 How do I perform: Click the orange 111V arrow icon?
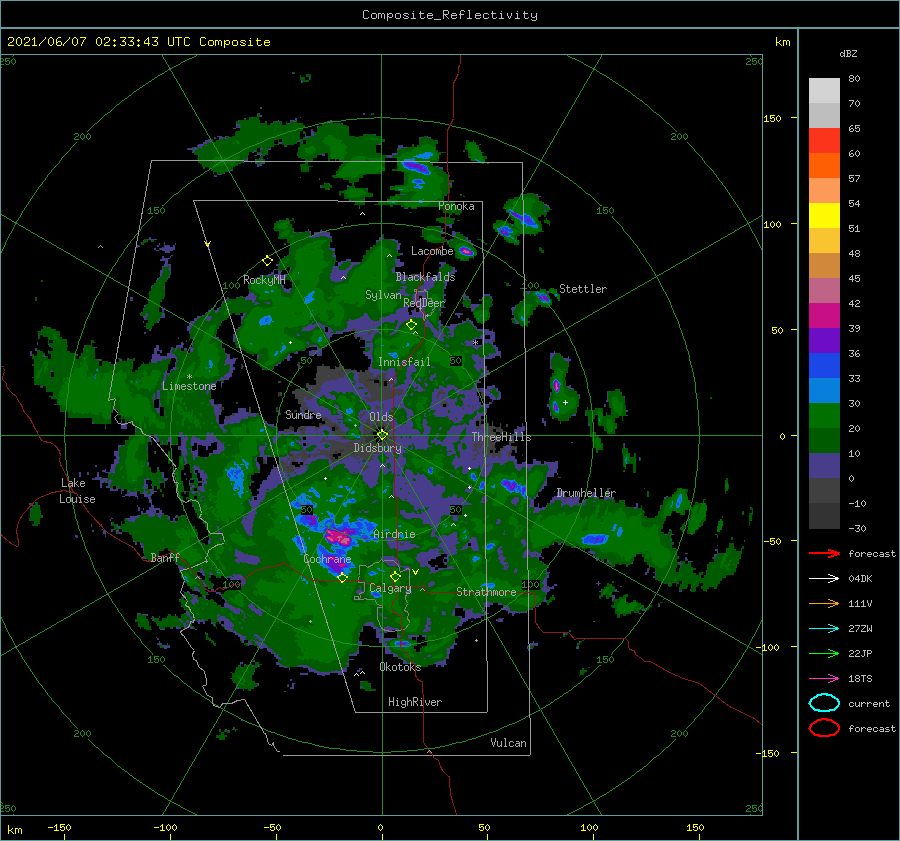tap(824, 603)
